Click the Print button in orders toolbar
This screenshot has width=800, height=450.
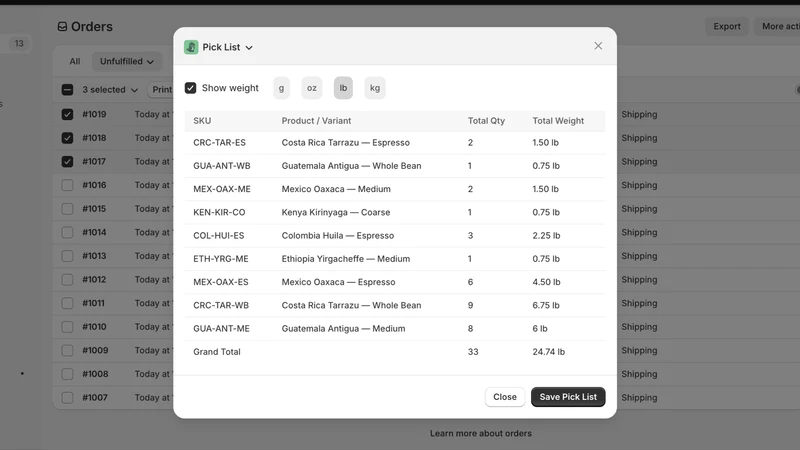(x=161, y=90)
